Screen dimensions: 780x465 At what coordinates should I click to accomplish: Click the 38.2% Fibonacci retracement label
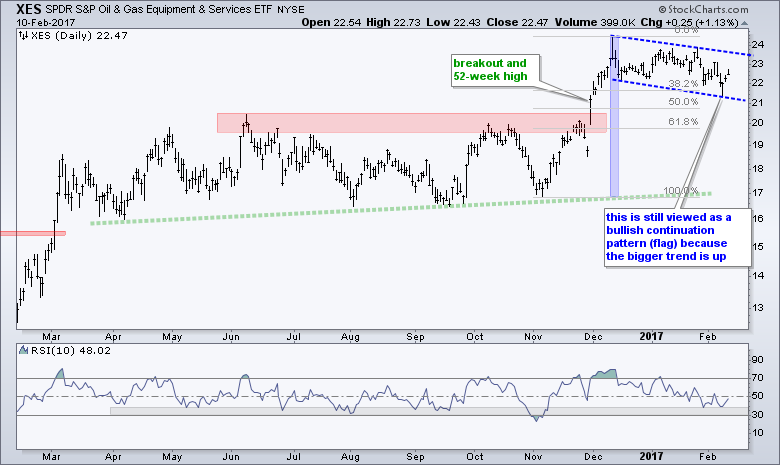click(683, 84)
